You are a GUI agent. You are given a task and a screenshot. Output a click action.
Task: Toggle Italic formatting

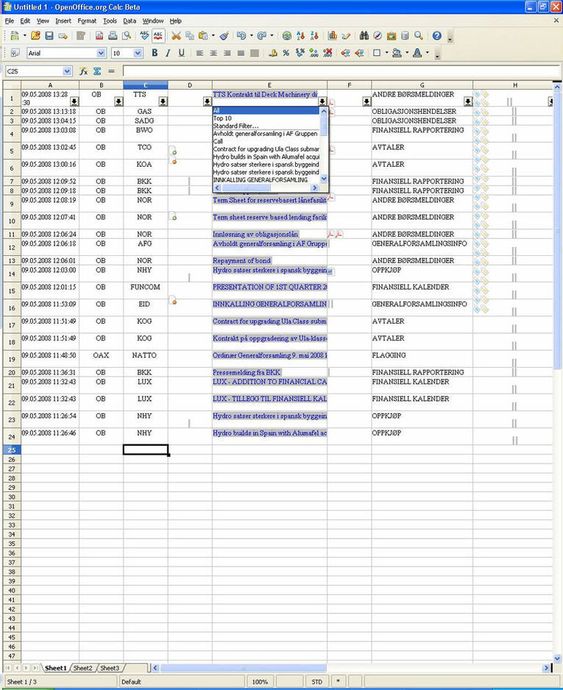coord(168,53)
